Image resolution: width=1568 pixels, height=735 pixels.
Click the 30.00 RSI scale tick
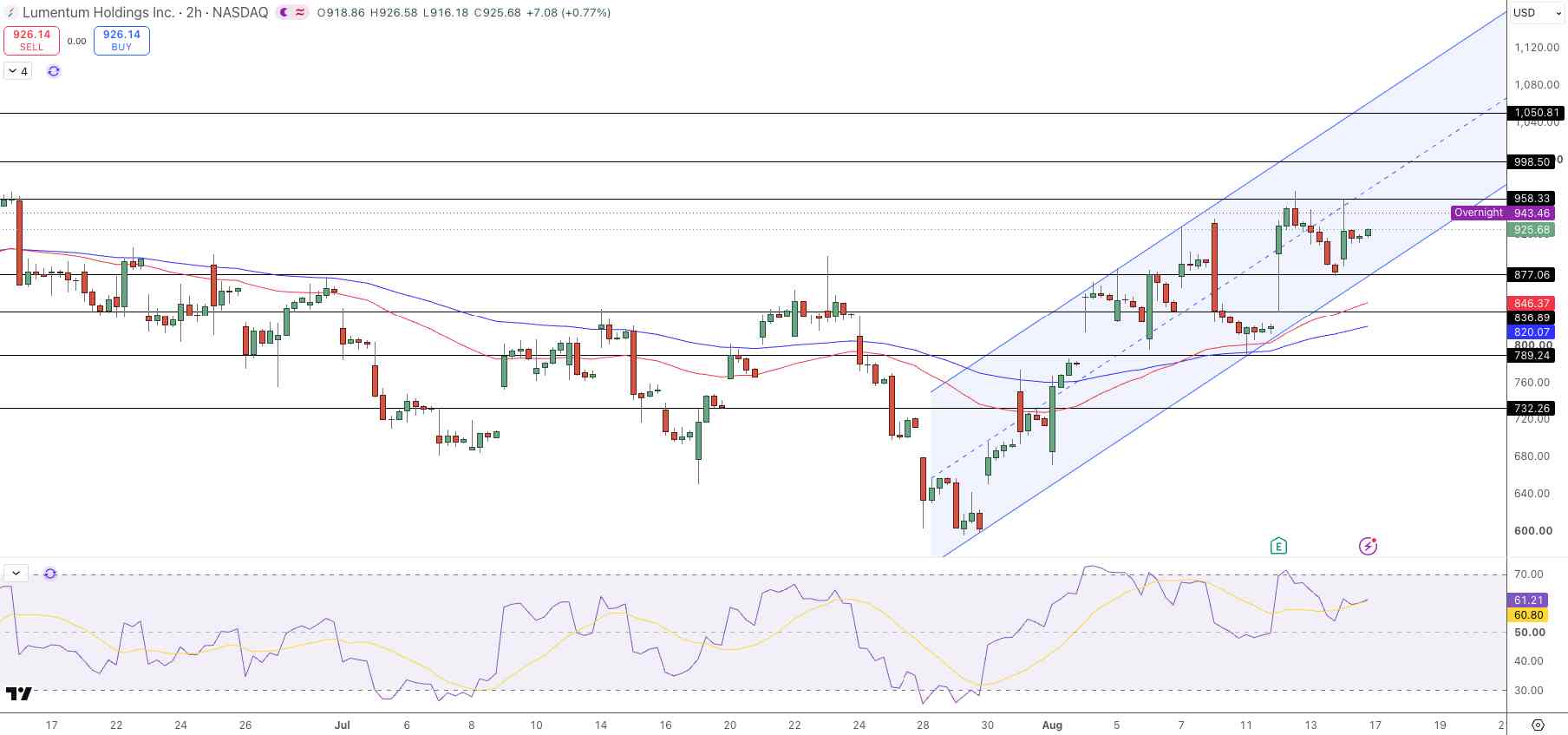1529,691
